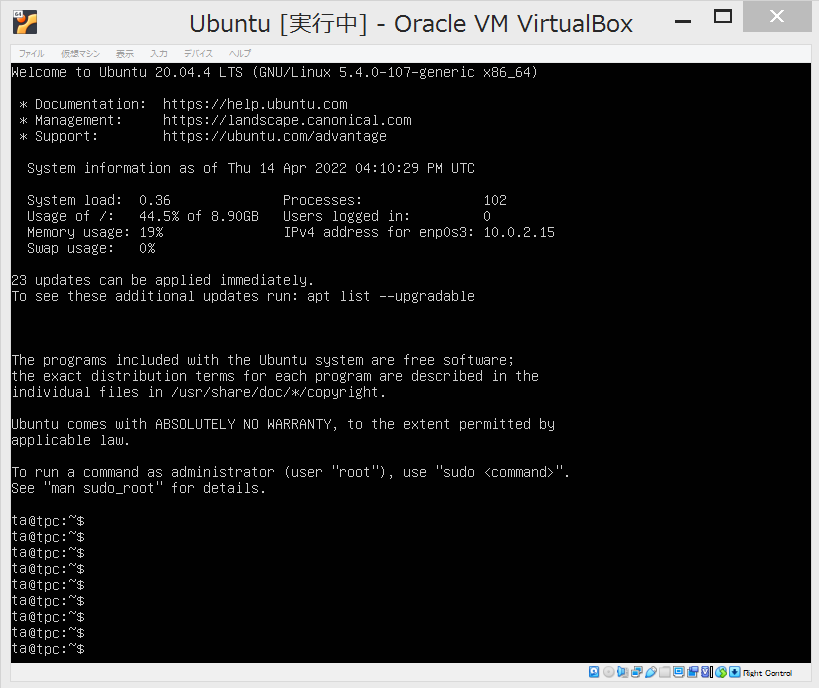This screenshot has width=819, height=688.
Task: Open the 仮想マシン menu
Action: click(80, 53)
